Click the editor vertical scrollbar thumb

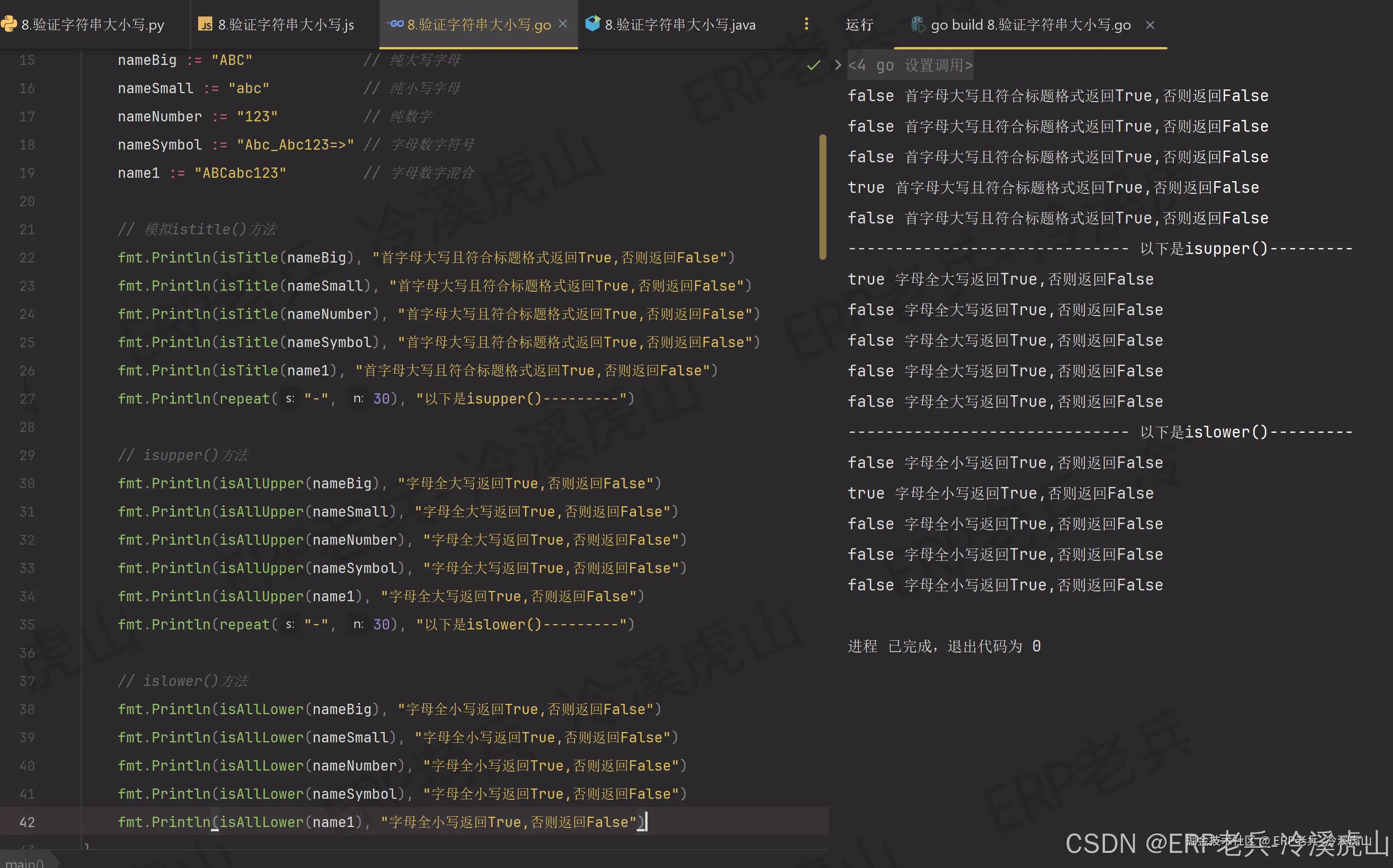tap(822, 196)
